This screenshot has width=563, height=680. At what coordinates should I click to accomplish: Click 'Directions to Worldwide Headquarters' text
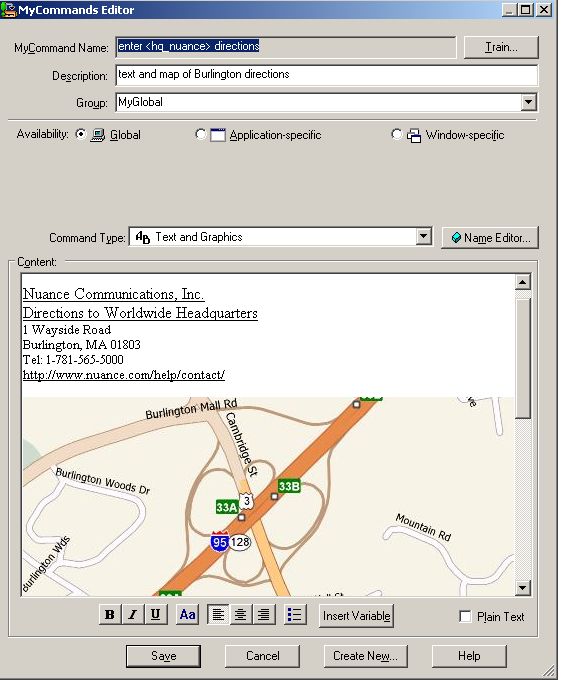140,313
